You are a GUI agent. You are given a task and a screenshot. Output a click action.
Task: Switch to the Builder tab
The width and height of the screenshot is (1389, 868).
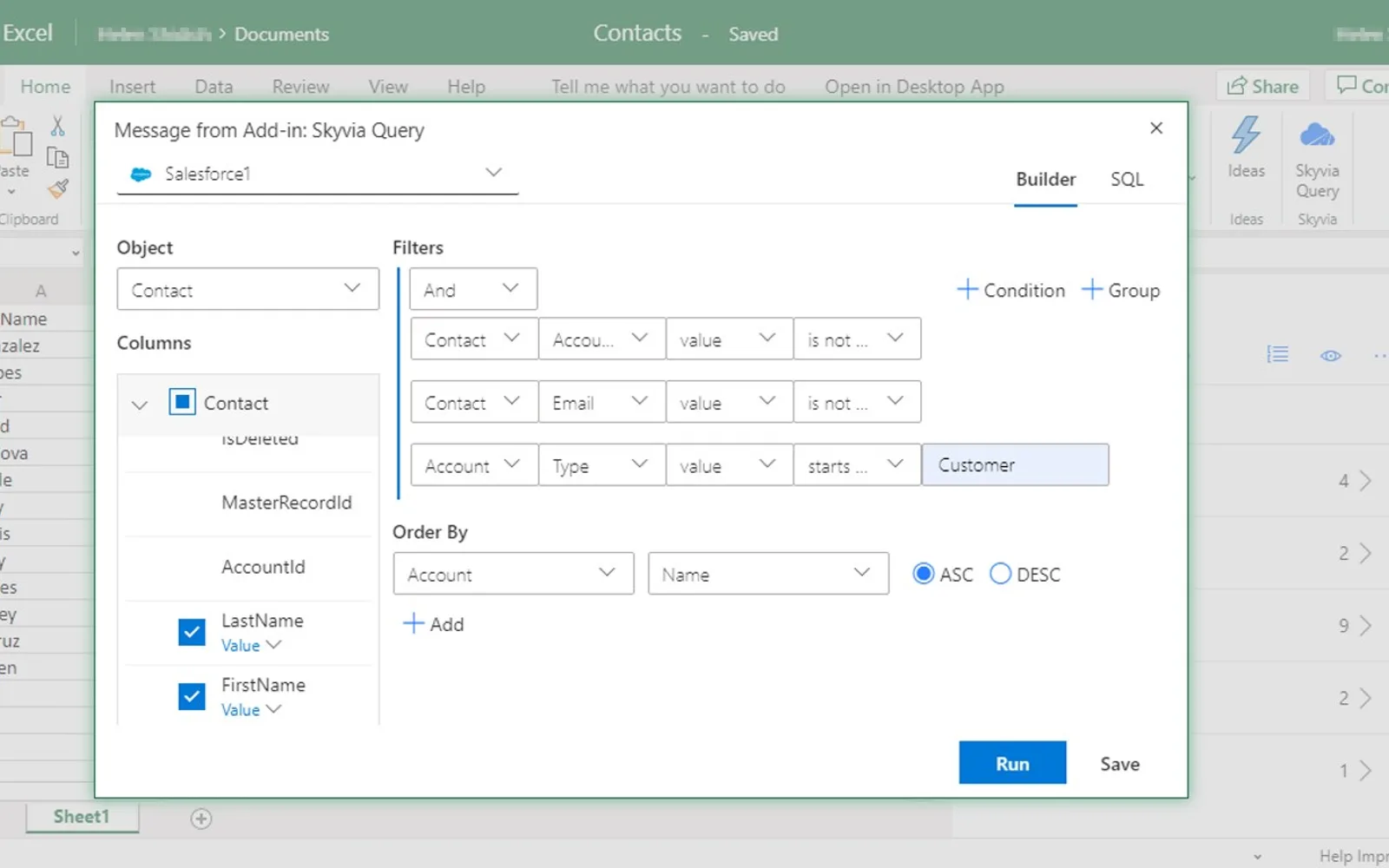1045,179
